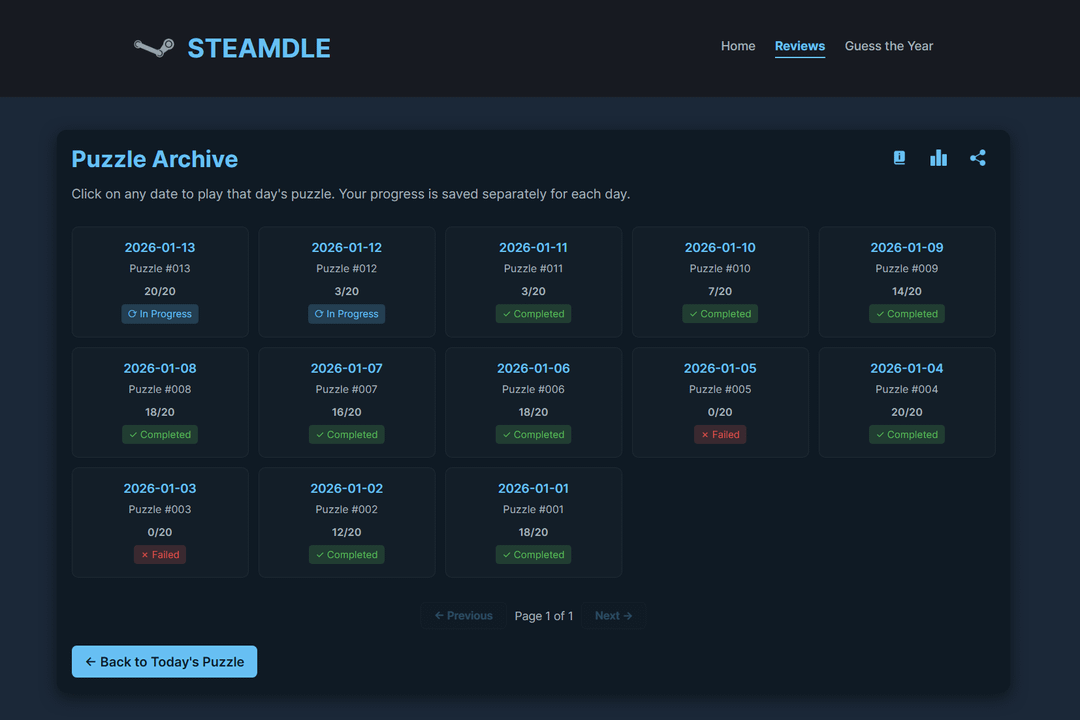
Task: Open the statistics bar chart icon
Action: [938, 158]
